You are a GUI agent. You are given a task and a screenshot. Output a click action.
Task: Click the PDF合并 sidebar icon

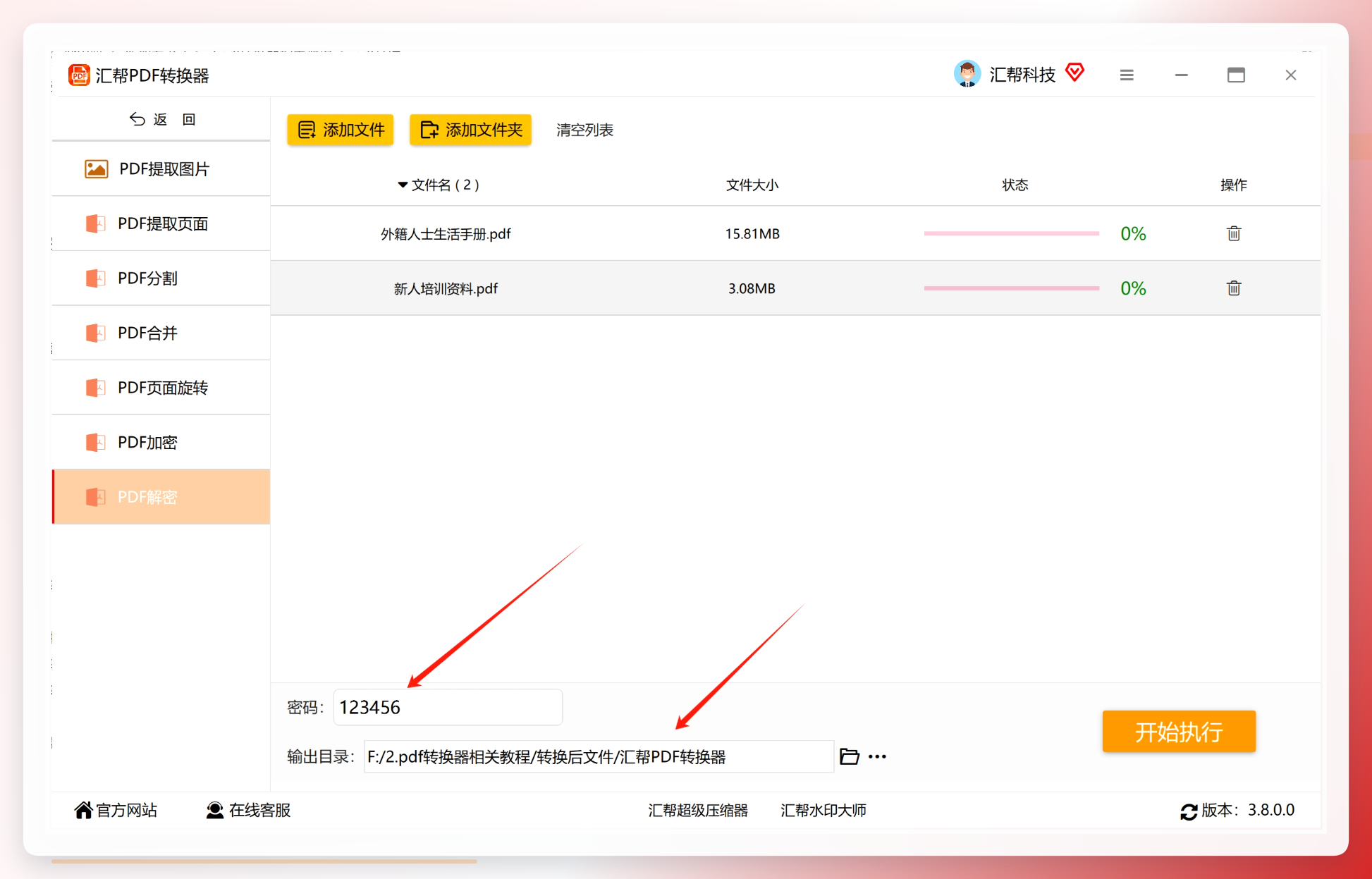coord(96,333)
